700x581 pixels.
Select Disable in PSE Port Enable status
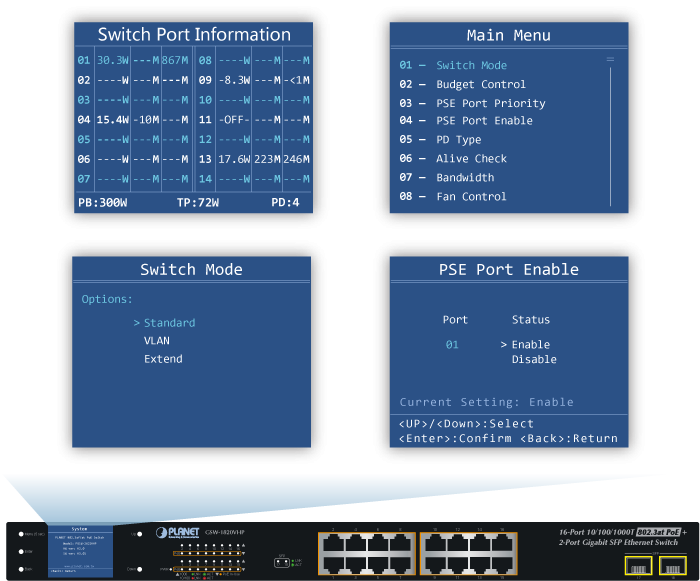tap(534, 360)
